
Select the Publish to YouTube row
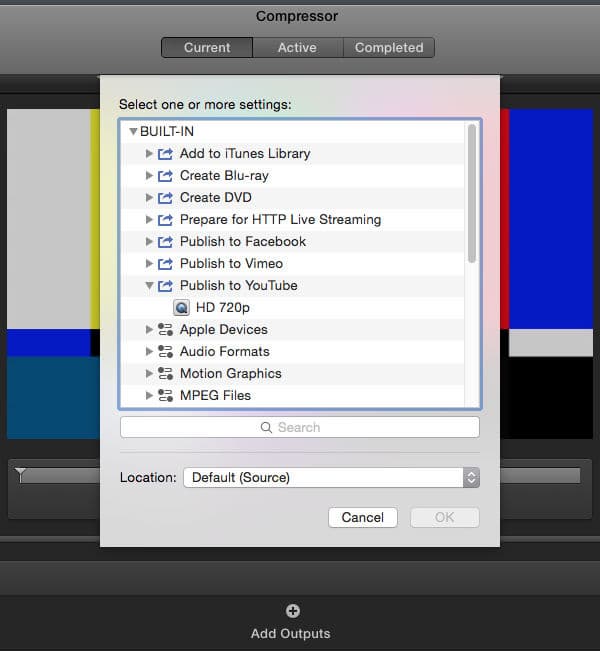click(294, 286)
